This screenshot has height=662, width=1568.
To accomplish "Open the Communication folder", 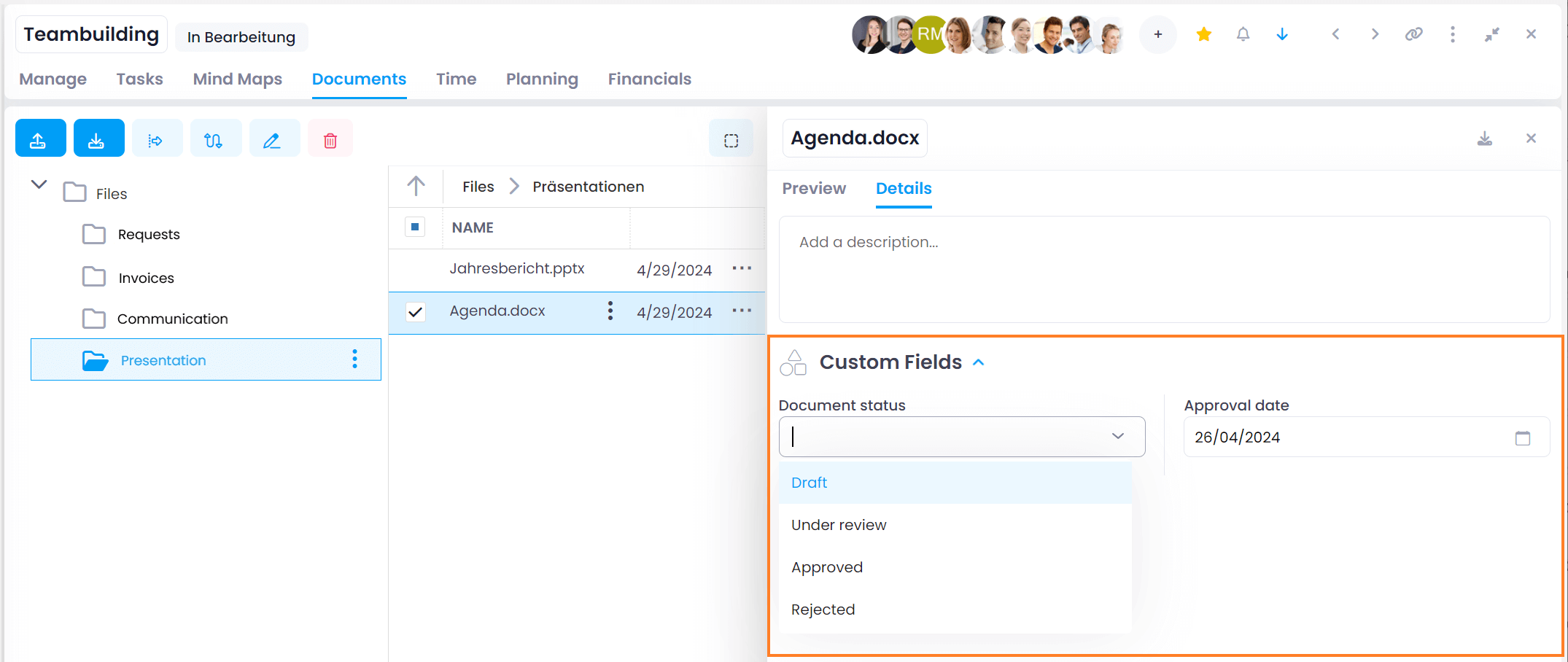I will pyautogui.click(x=172, y=319).
